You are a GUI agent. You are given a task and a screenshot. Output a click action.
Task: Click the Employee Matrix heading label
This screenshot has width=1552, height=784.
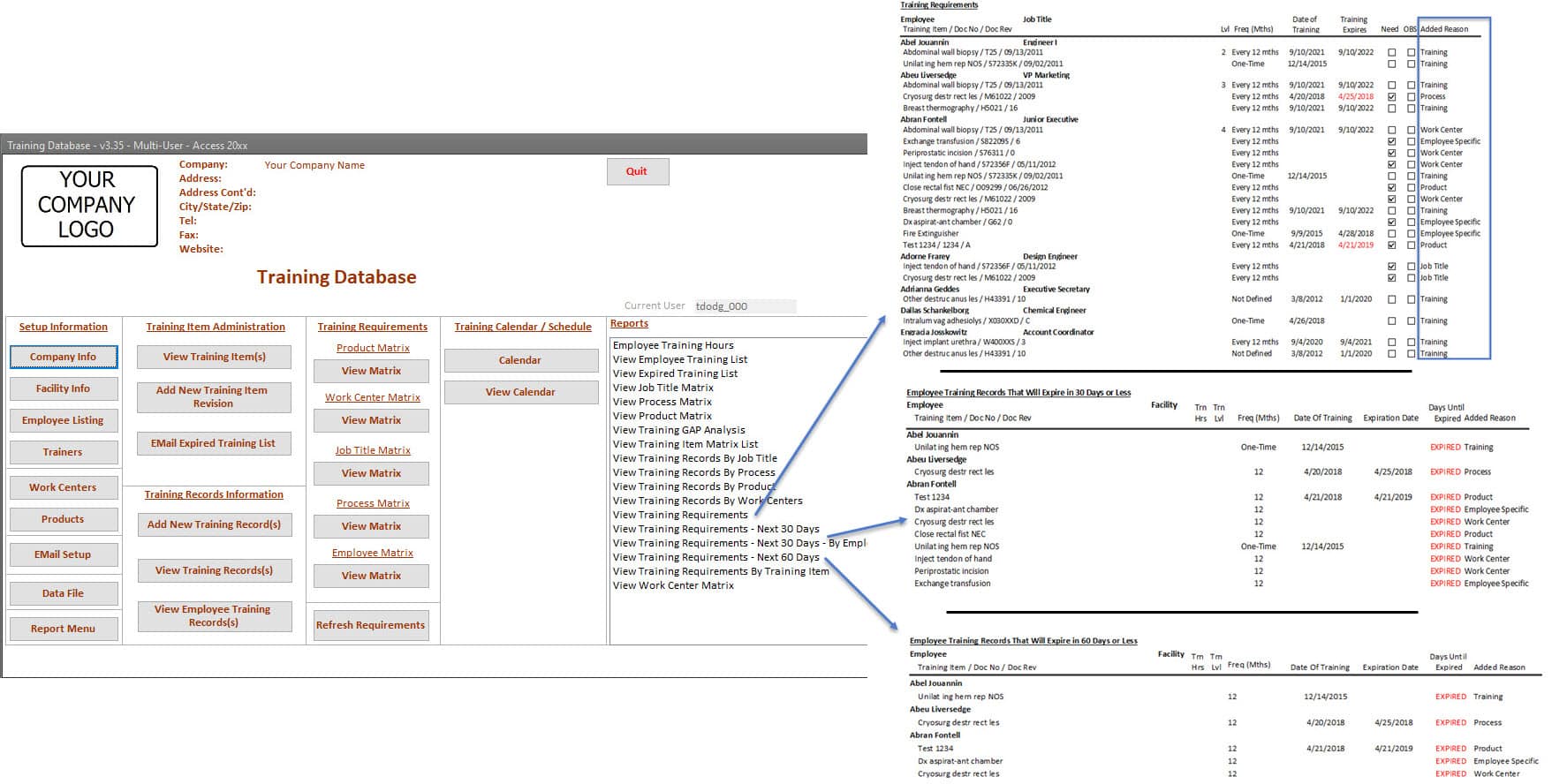(373, 553)
